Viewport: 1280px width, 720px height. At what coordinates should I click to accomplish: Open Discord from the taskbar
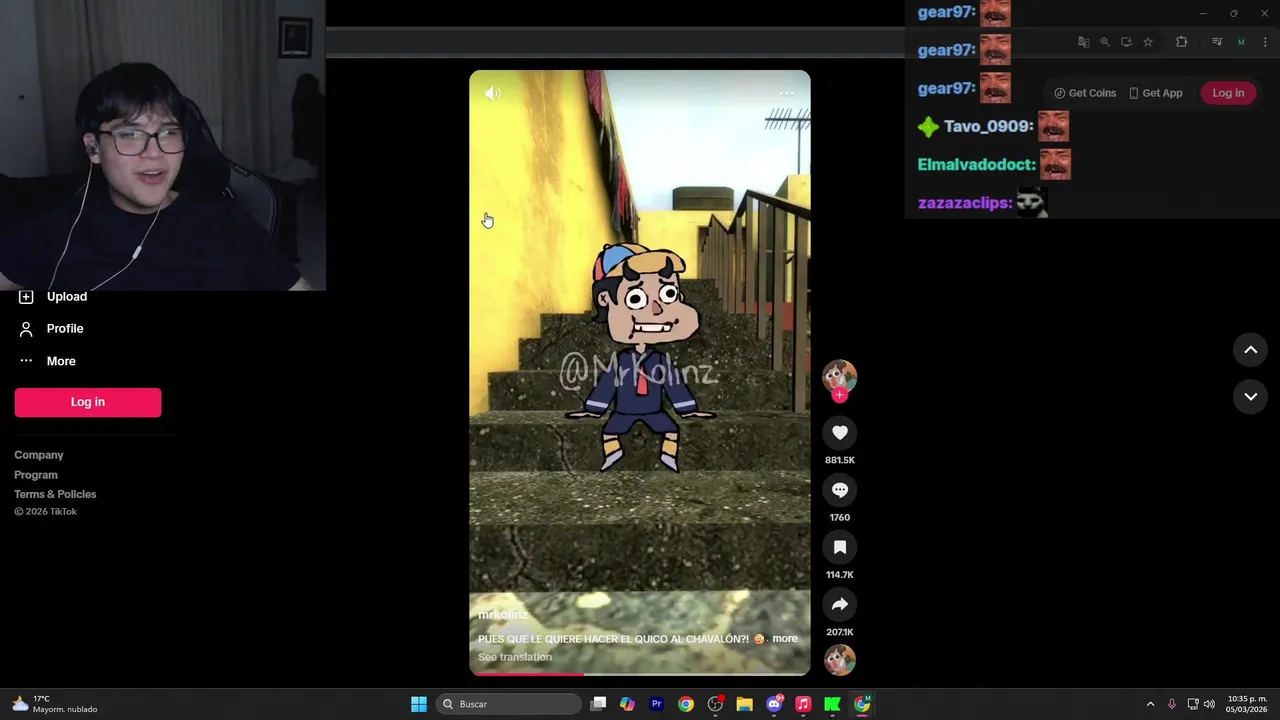773,704
